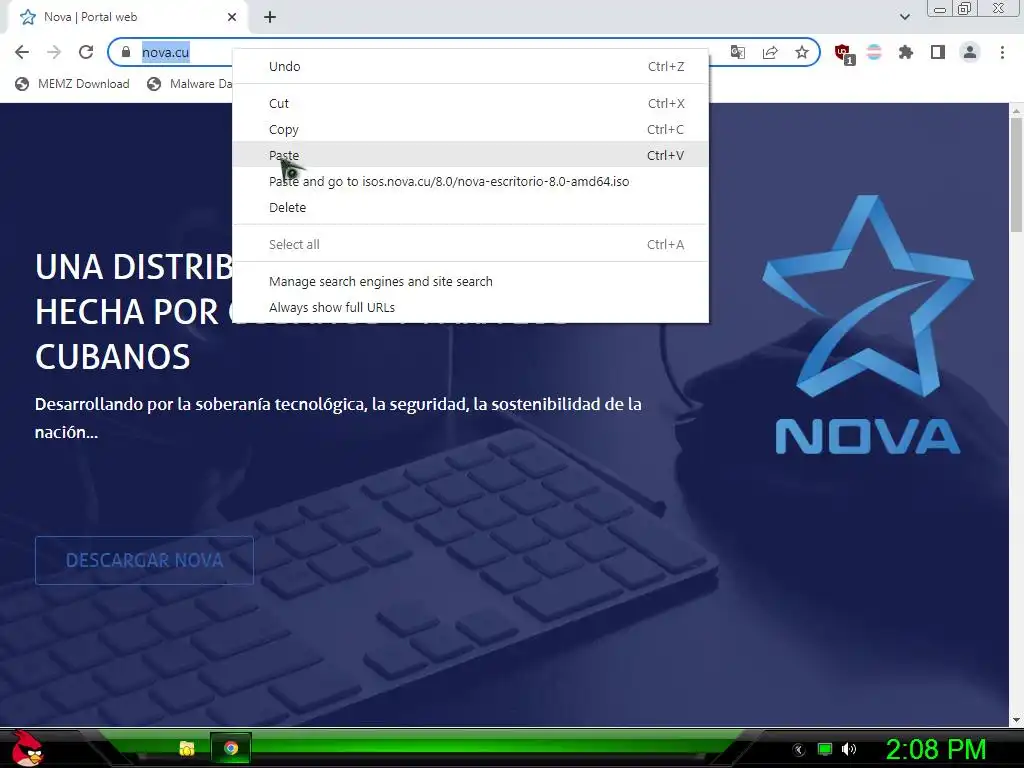
Task: Open a new tab with the plus button
Action: [x=270, y=17]
